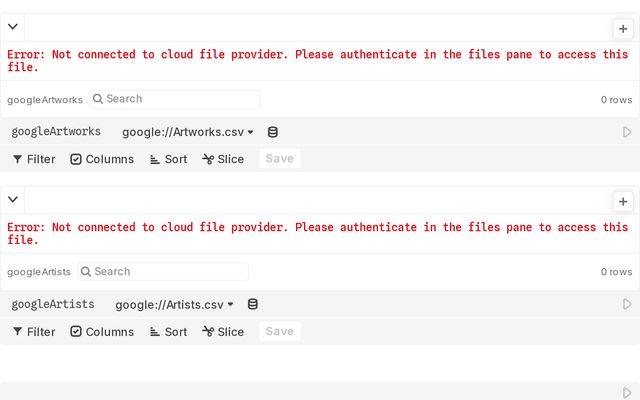The width and height of the screenshot is (640, 400).
Task: Focus the googleArtworks search field
Action: [x=178, y=99]
